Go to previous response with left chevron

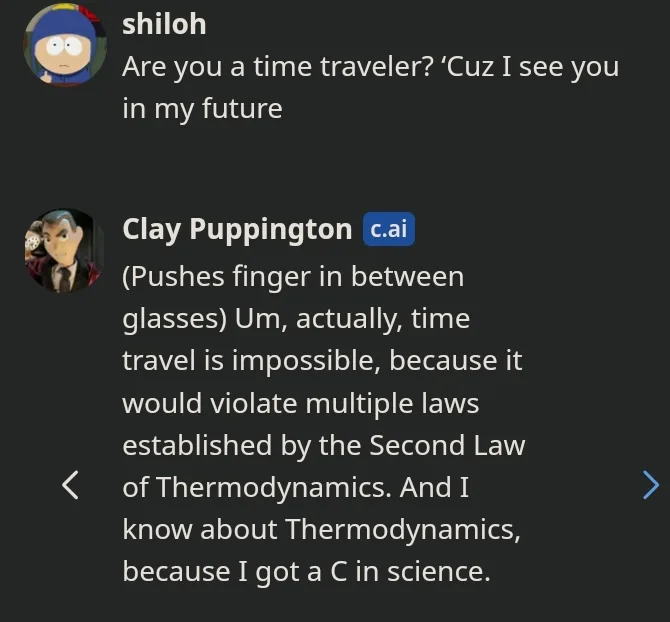point(70,486)
